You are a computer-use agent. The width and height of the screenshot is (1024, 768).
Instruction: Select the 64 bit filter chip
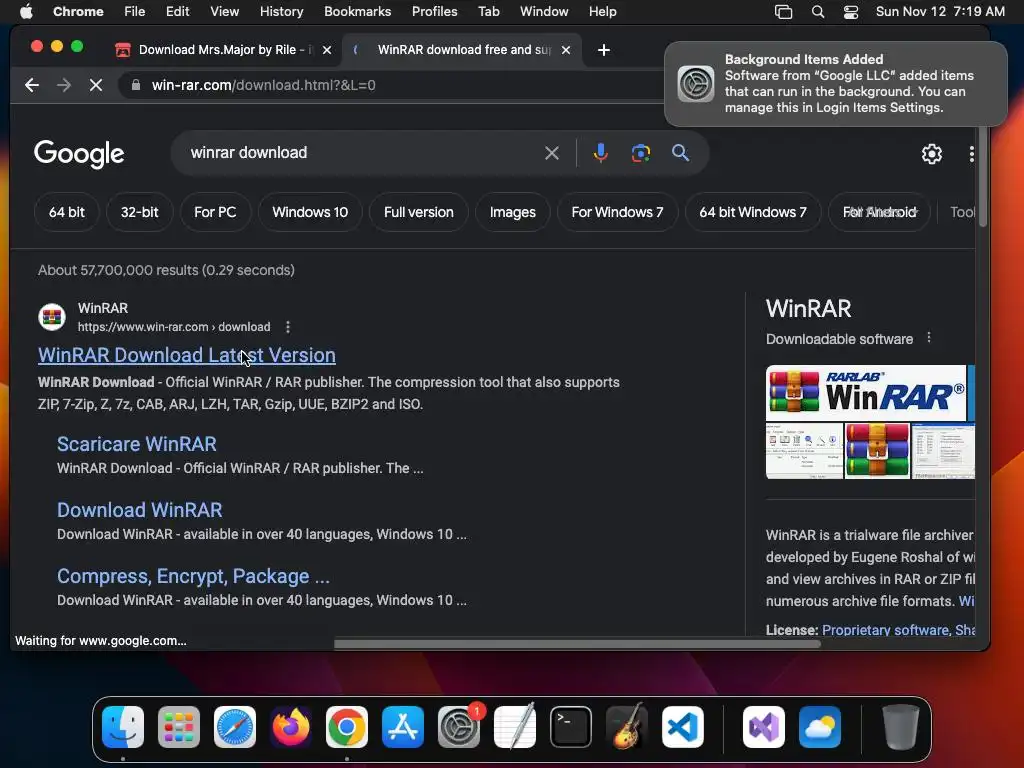pyautogui.click(x=67, y=212)
